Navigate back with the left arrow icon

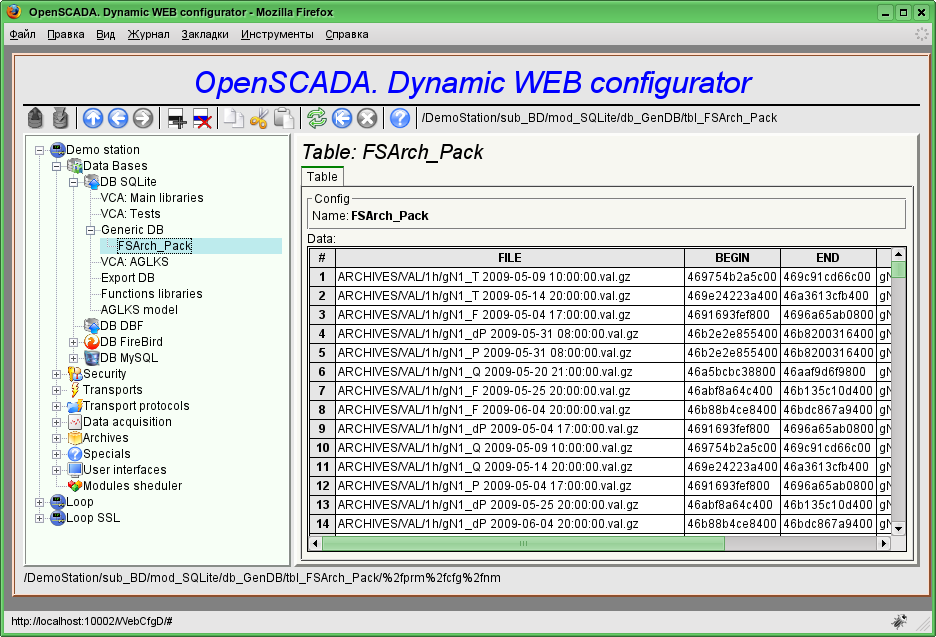(x=118, y=118)
